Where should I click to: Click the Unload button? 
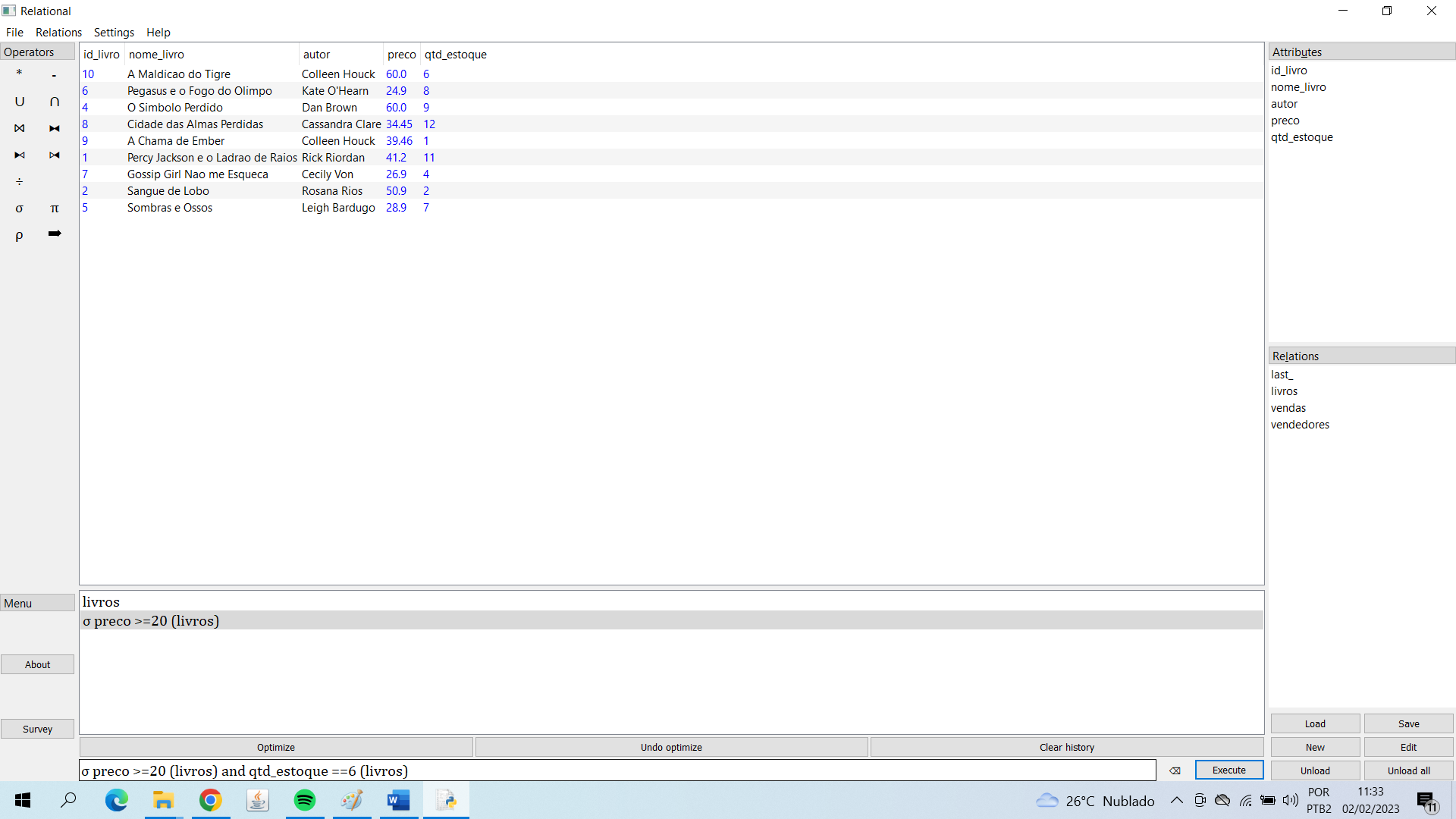point(1315,770)
